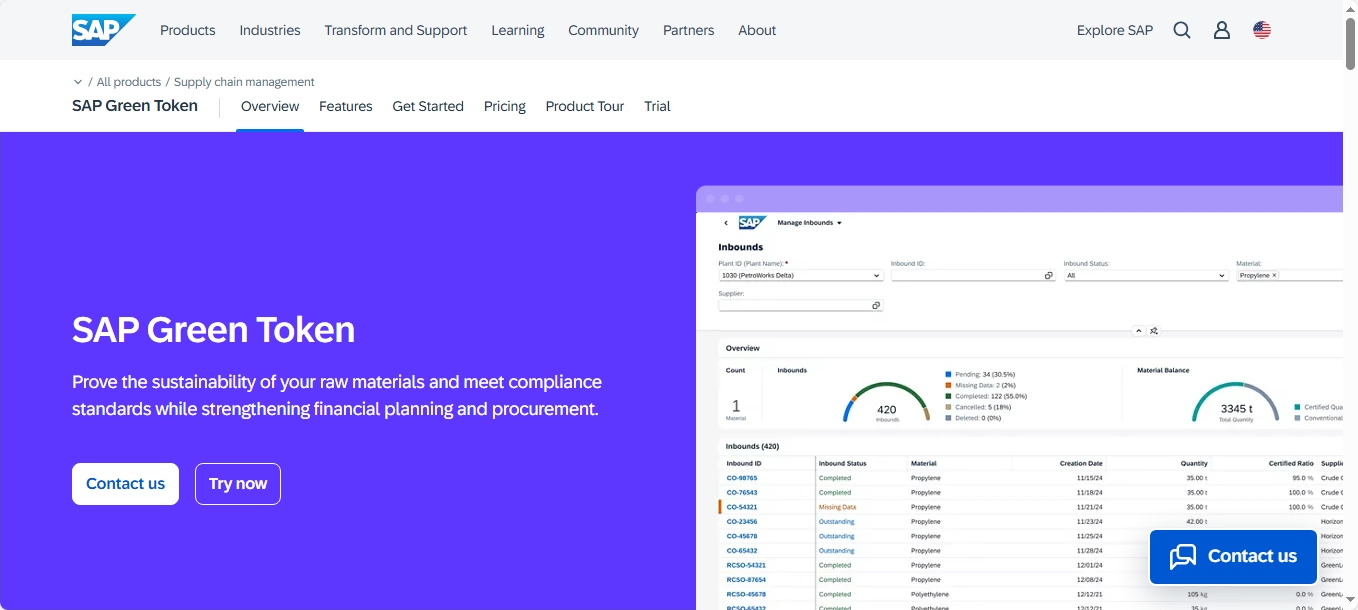Open the Learning menu

(518, 30)
